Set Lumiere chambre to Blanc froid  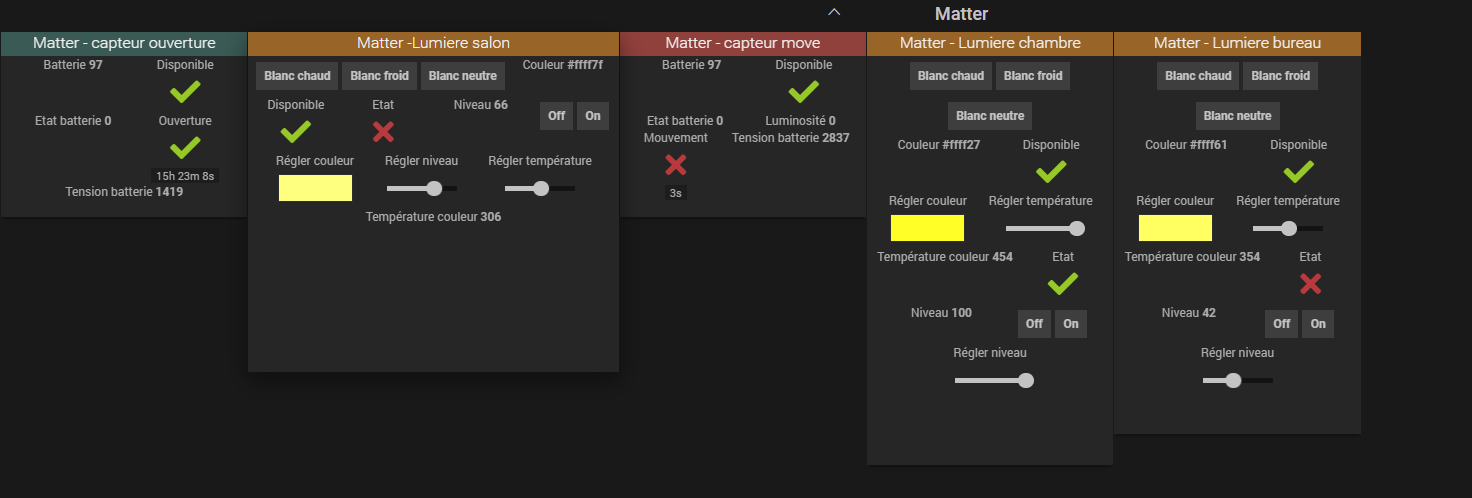coord(1033,76)
